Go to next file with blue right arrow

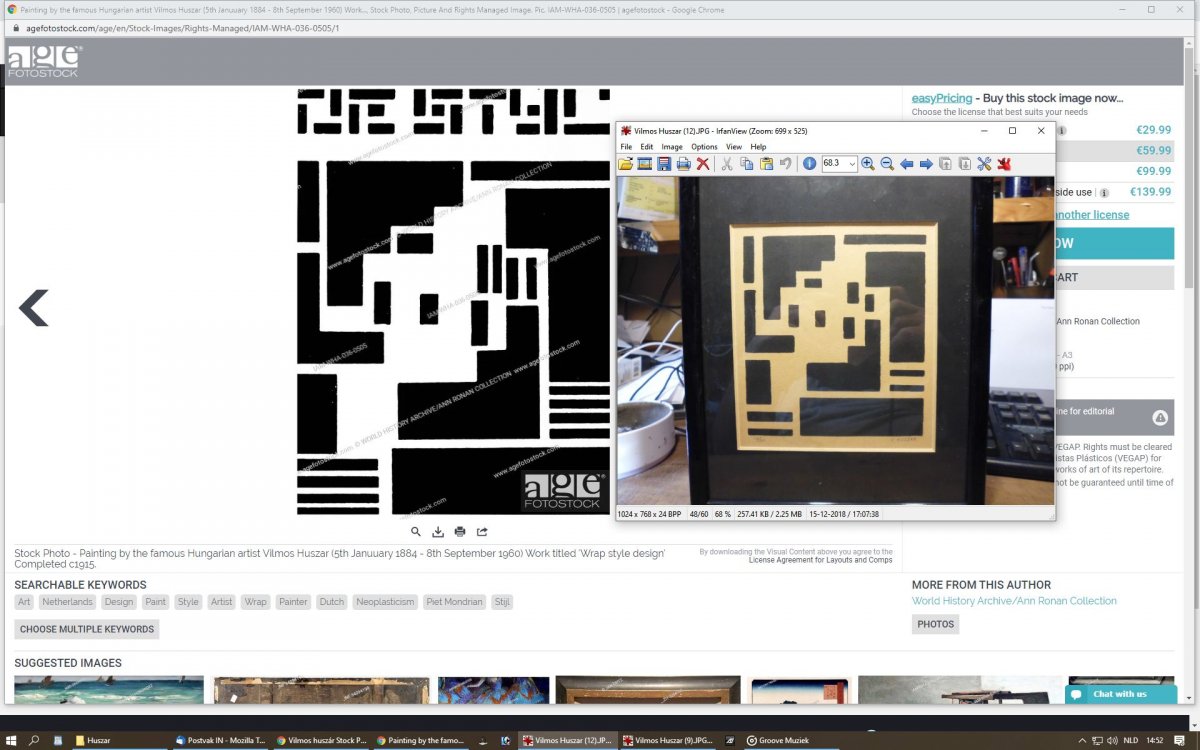[926, 164]
